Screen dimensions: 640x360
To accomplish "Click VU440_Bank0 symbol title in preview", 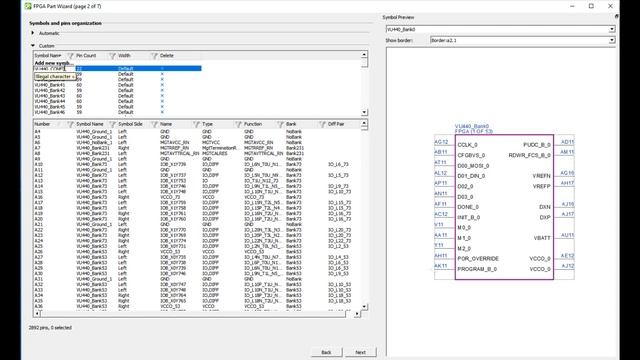I will coord(472,127).
